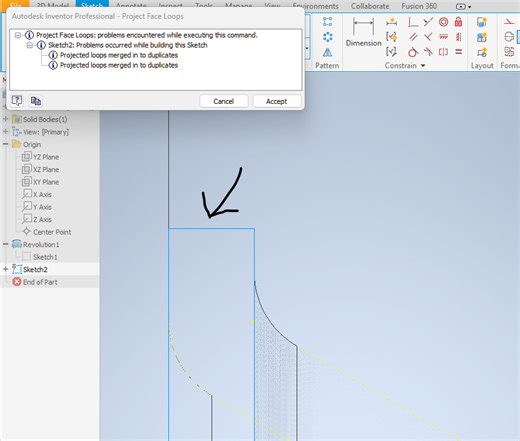Apply the Horizontal constraint
The width and height of the screenshot is (520, 441).
pyautogui.click(x=443, y=37)
